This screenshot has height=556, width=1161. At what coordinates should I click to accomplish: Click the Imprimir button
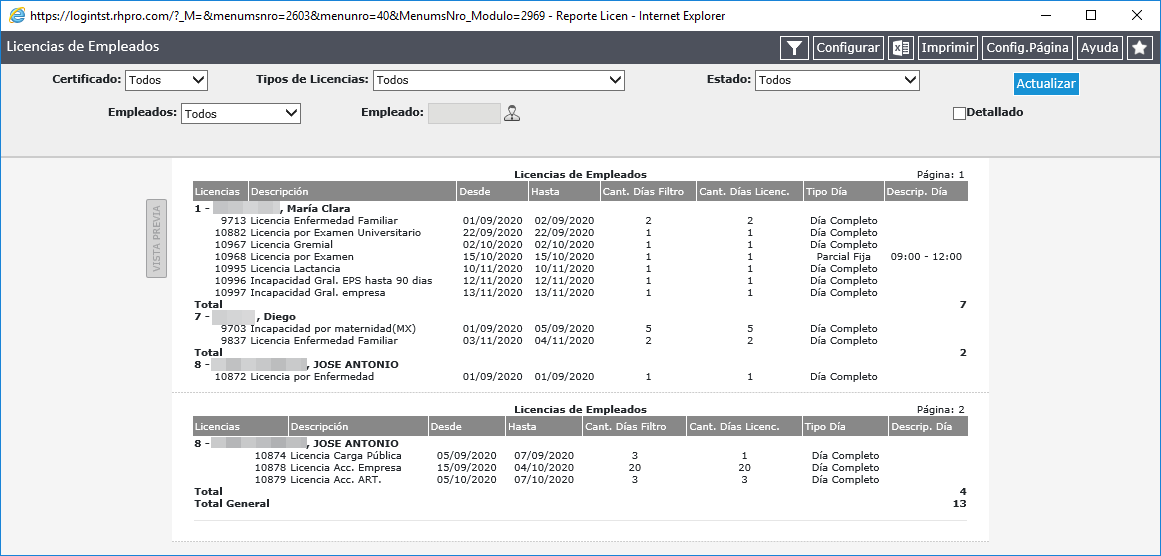948,48
